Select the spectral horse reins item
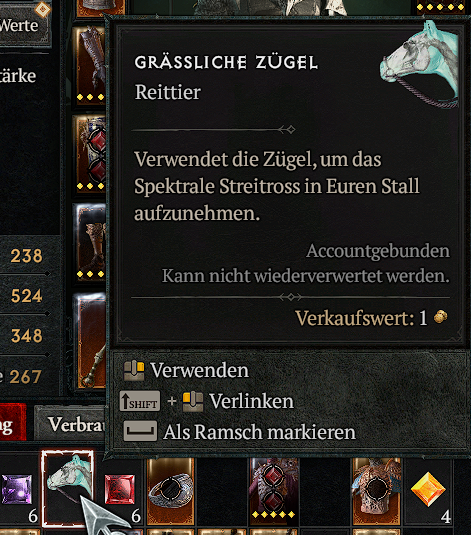 pos(68,489)
